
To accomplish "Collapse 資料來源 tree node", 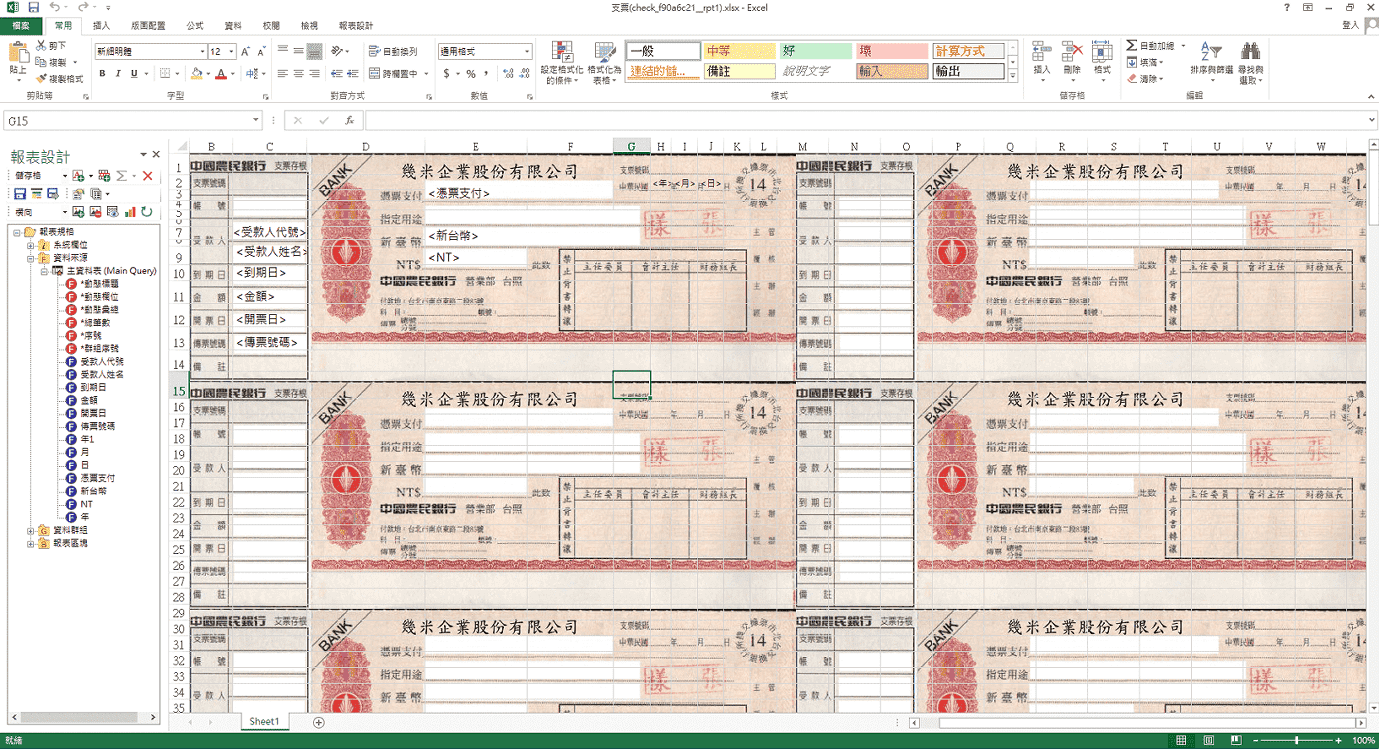I will [x=30, y=258].
